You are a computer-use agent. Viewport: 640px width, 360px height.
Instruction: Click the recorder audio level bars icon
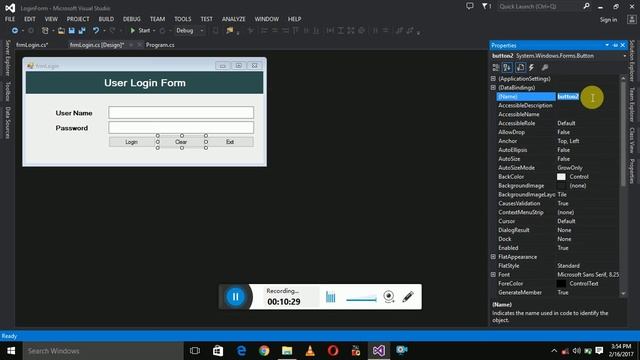click(331, 297)
